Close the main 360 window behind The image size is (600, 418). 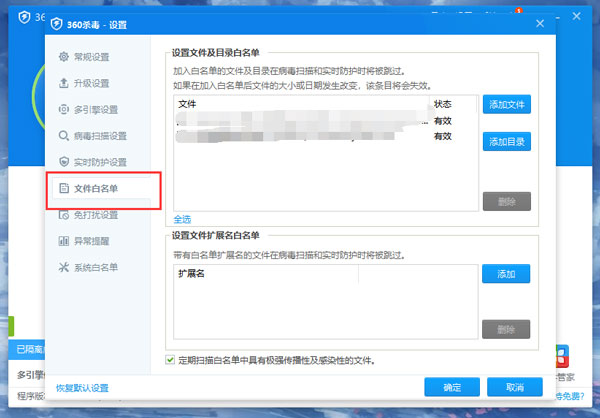point(577,16)
